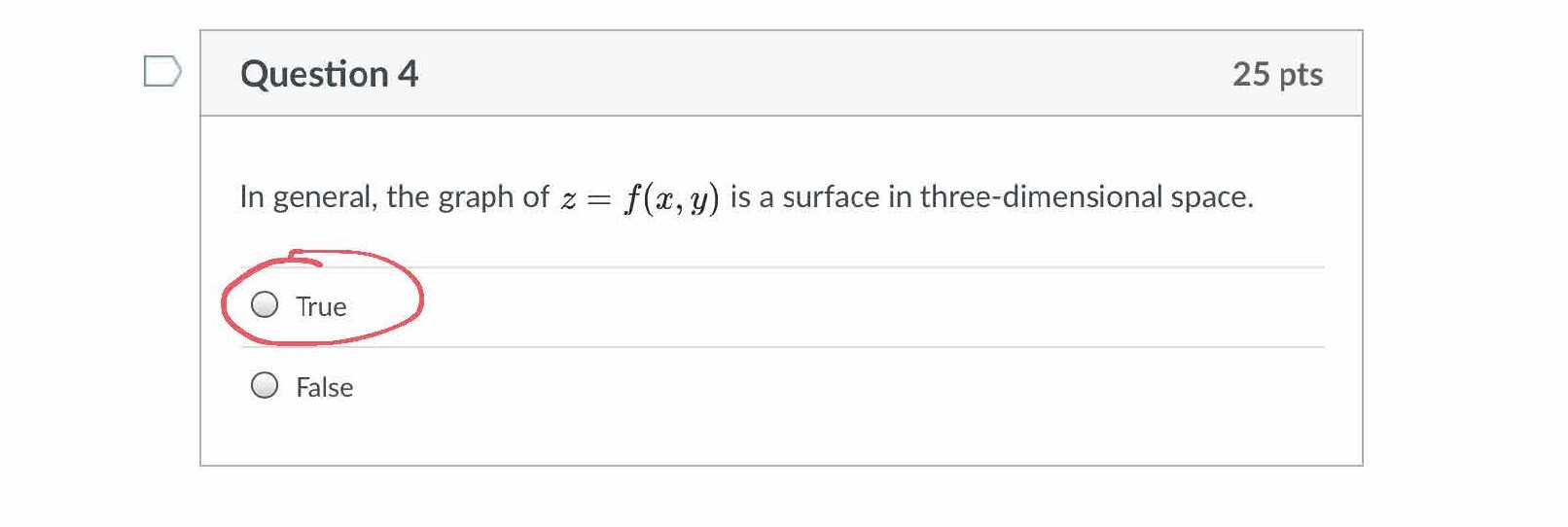Screen dimensions: 1568x527
Task: Select the False radio button
Action: coord(265,386)
